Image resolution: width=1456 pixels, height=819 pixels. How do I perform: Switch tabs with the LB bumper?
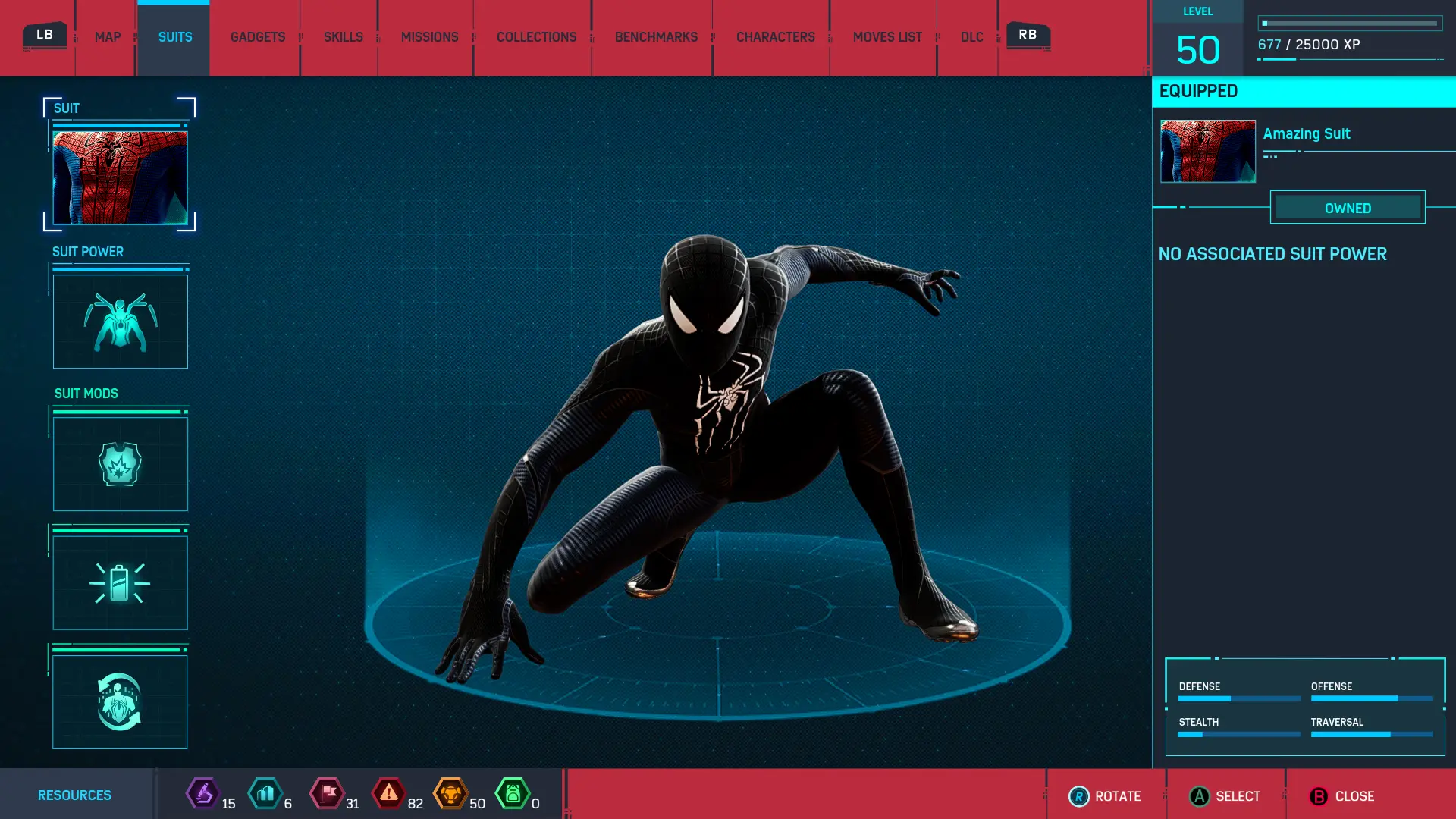click(45, 35)
